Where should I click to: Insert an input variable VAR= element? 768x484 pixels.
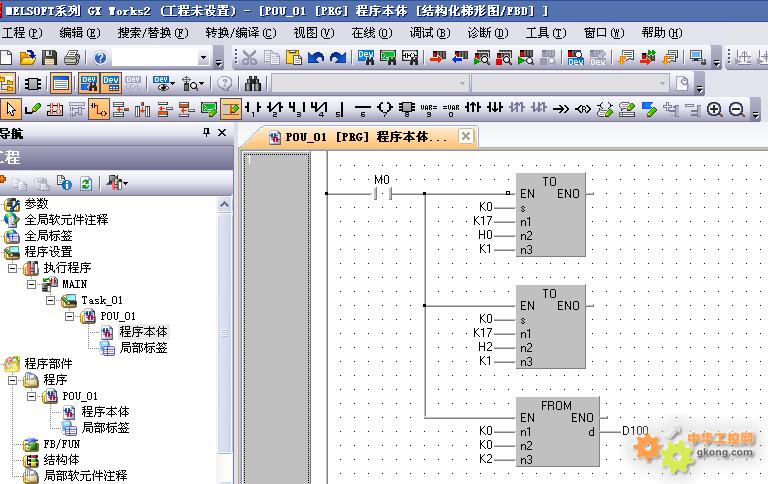point(429,109)
